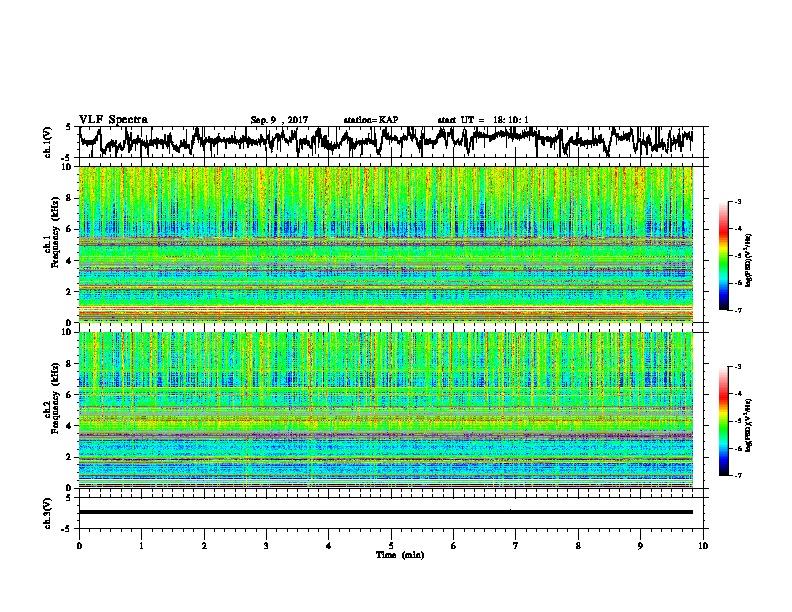Viewport: 792px width, 612px height.
Task: Click the time axis tick label "10"
Action: point(703,546)
